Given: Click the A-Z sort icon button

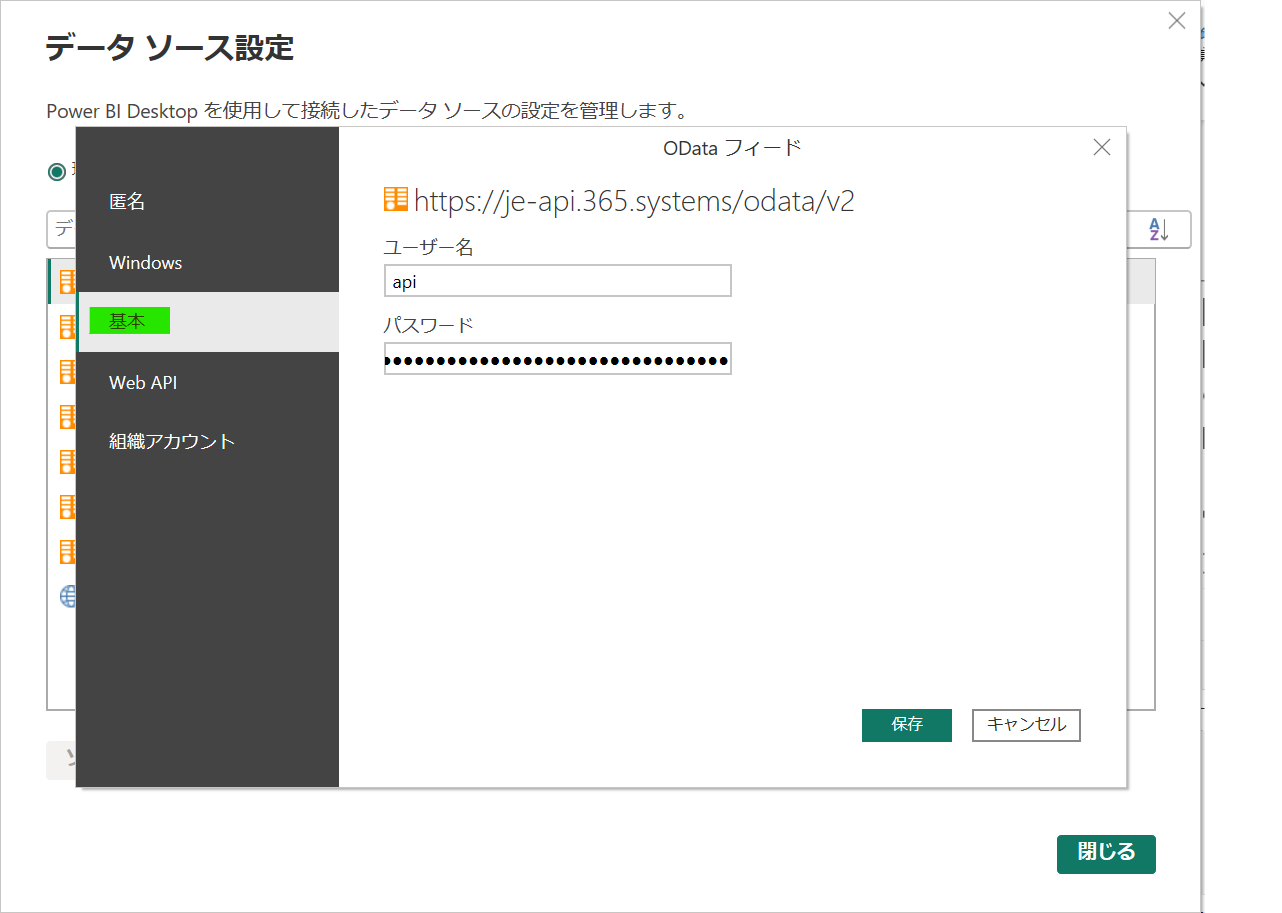Looking at the screenshot, I should pos(1158,229).
